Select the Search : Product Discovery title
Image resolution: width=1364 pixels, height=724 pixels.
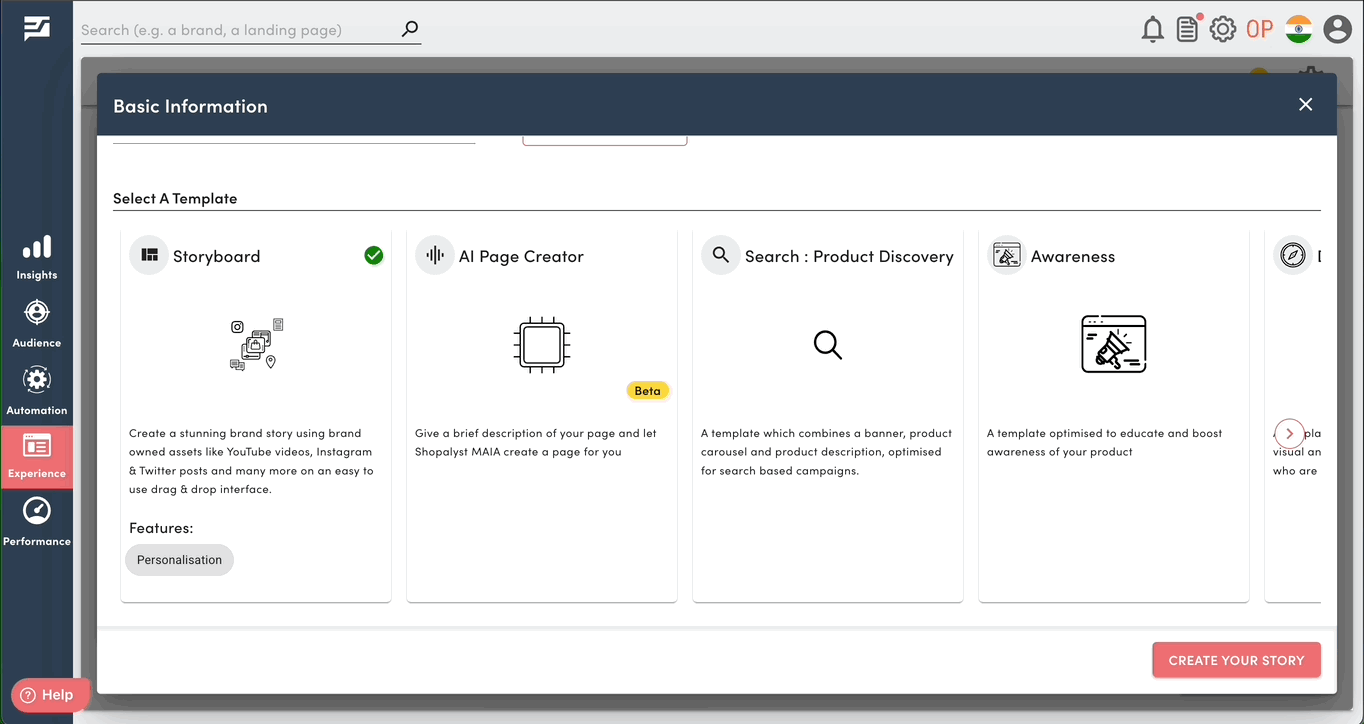pyautogui.click(x=849, y=256)
